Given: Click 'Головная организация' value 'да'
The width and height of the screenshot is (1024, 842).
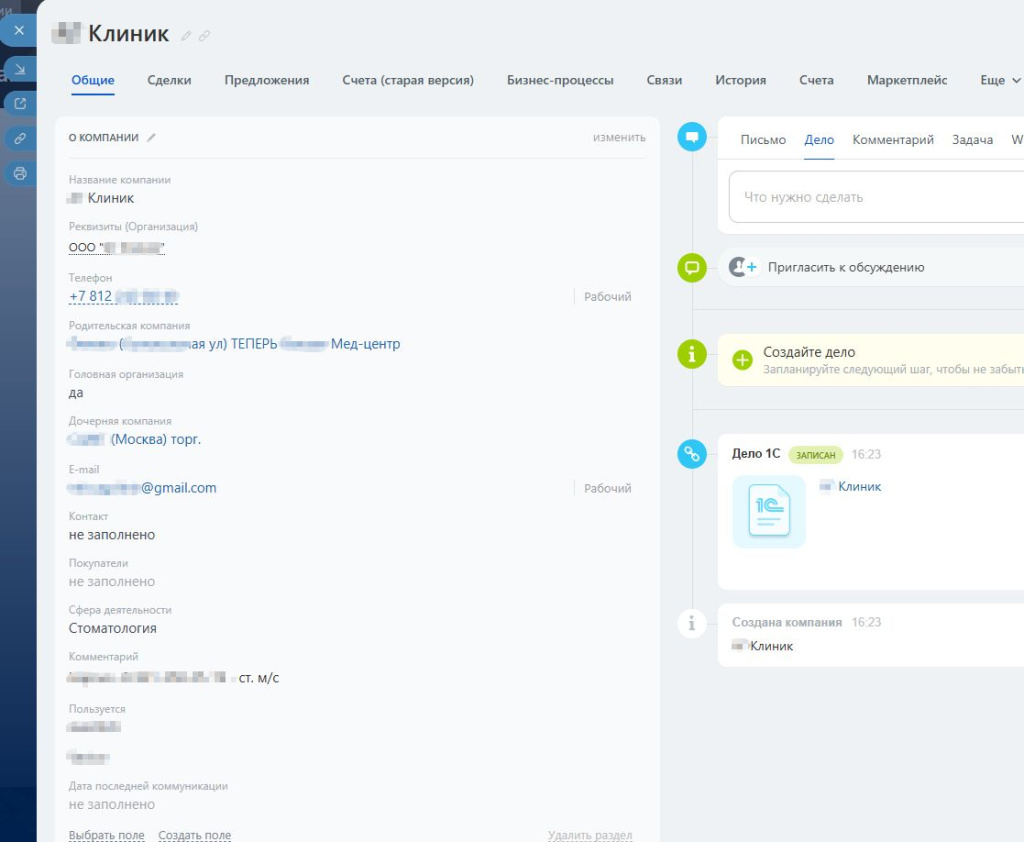Looking at the screenshot, I should [76, 393].
